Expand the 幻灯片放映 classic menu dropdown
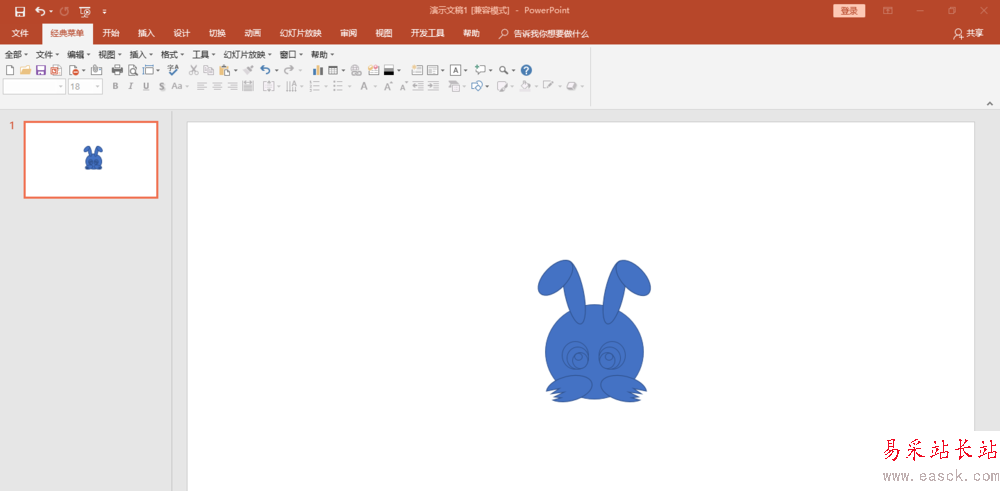Viewport: 1000px width, 491px height. tap(247, 55)
